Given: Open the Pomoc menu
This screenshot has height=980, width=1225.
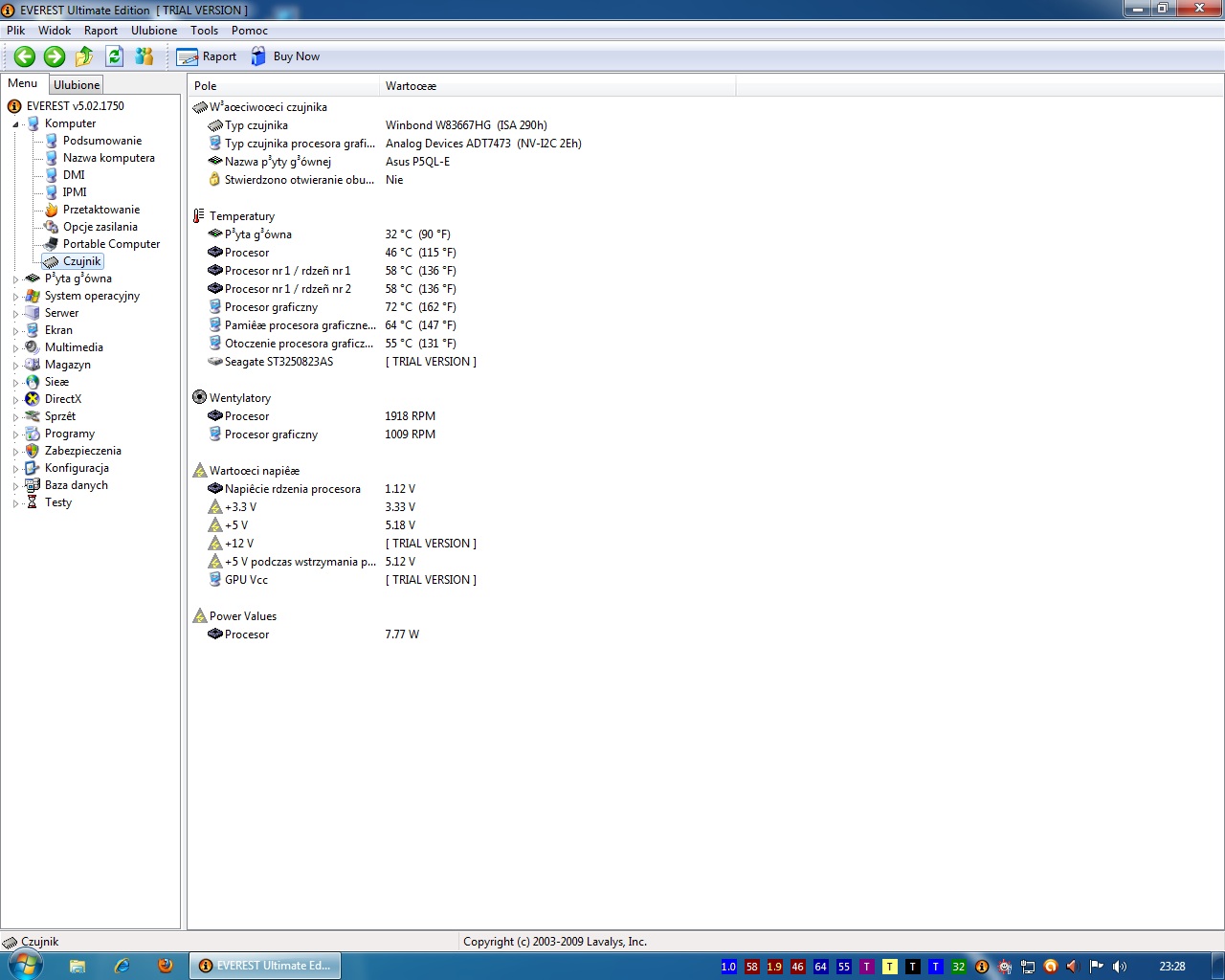Looking at the screenshot, I should 250,31.
